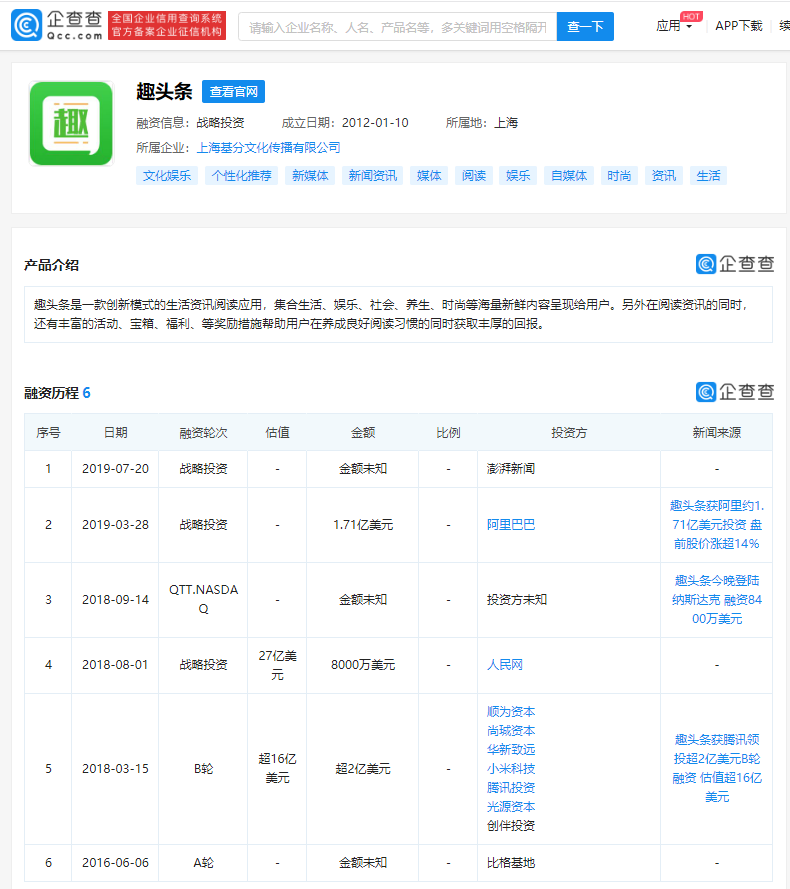Choose the 新媒体 tag
Screen dimensions: 790x889
point(310,176)
